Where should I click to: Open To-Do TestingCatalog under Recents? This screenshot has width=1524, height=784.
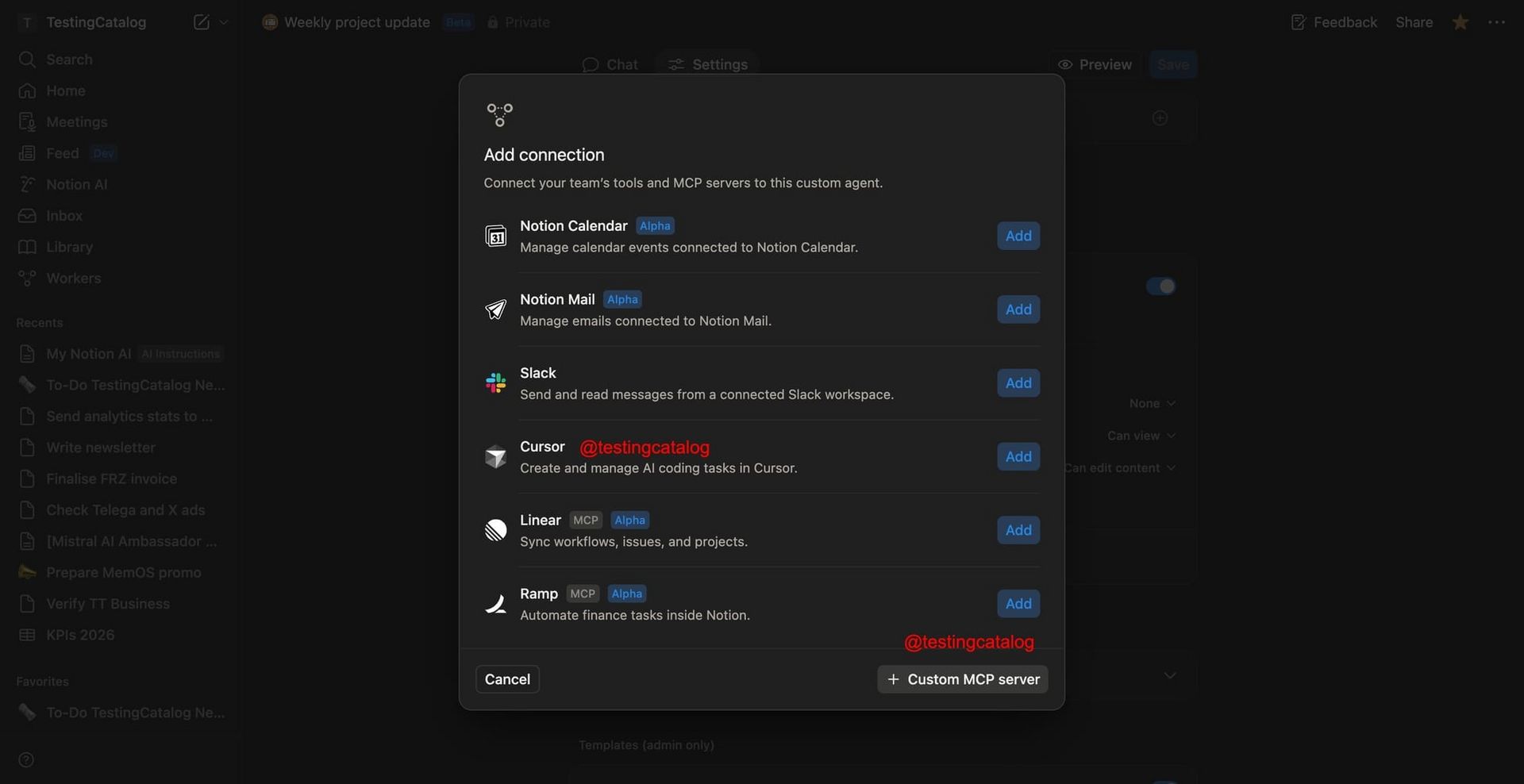119,385
